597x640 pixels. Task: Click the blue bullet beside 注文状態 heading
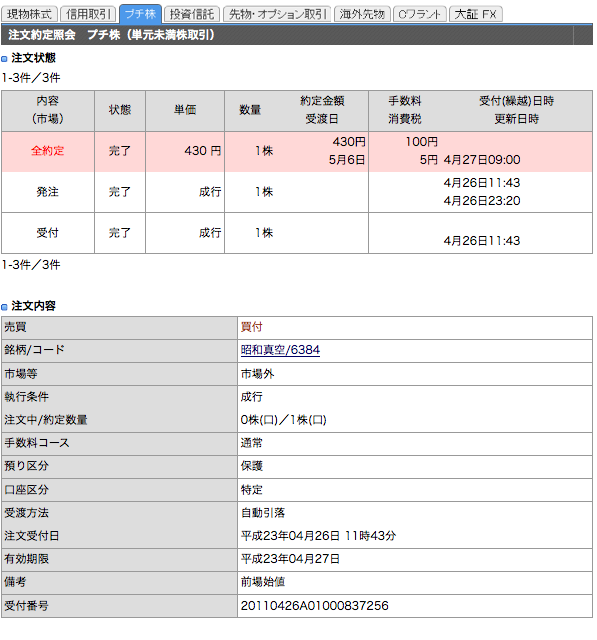point(4,59)
